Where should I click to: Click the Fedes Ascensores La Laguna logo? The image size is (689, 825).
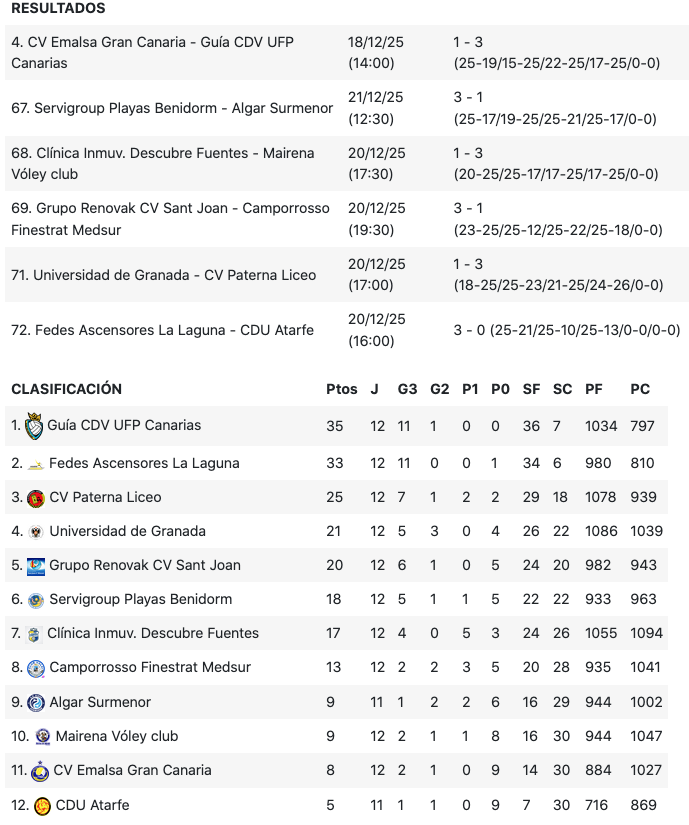click(x=36, y=464)
